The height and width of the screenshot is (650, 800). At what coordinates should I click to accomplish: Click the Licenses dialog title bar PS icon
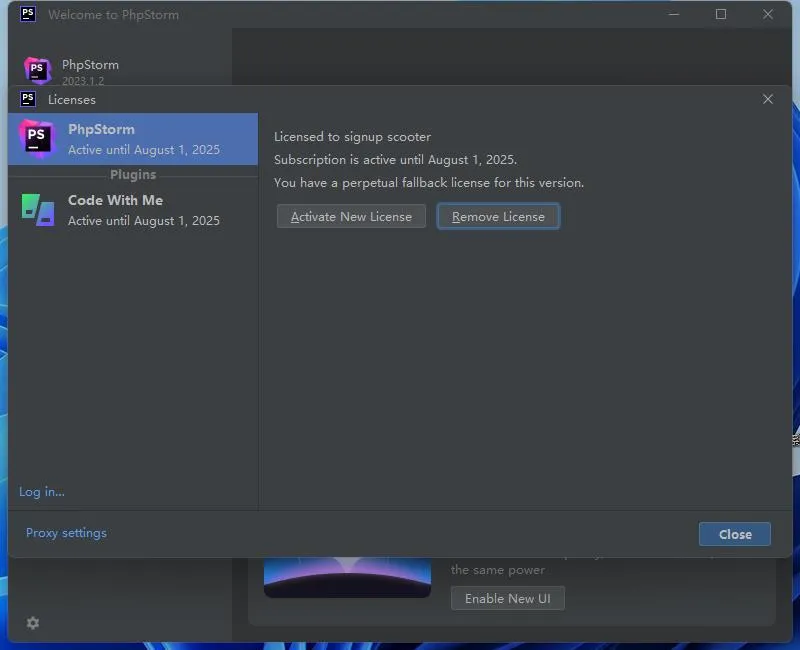pyautogui.click(x=28, y=98)
